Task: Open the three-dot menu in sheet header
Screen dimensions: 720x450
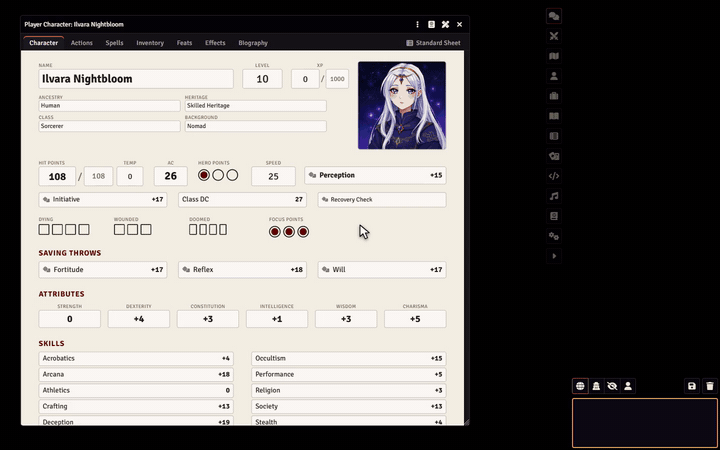Action: tap(417, 24)
